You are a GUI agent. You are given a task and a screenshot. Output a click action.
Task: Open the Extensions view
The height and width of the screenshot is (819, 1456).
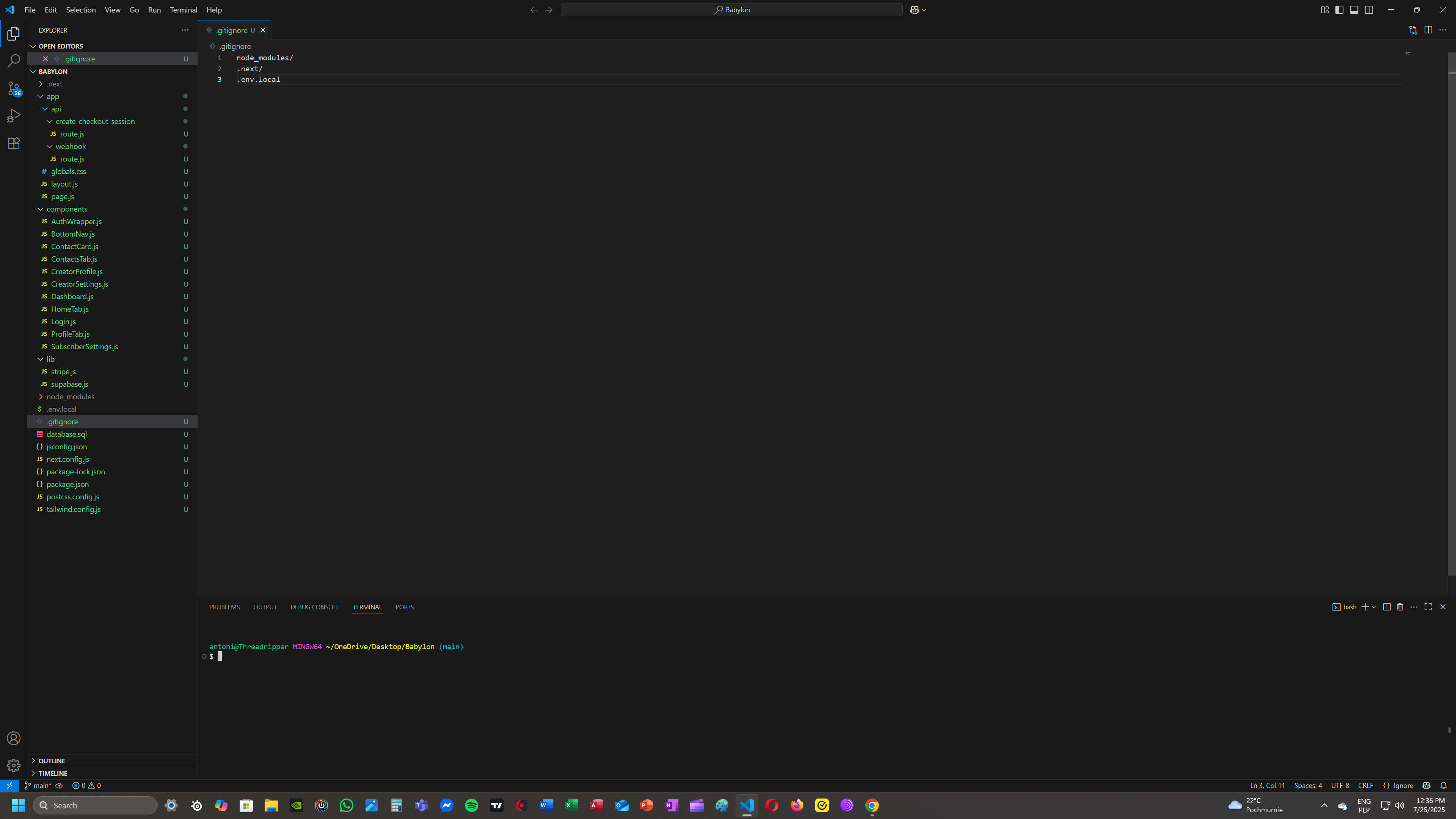click(x=14, y=143)
